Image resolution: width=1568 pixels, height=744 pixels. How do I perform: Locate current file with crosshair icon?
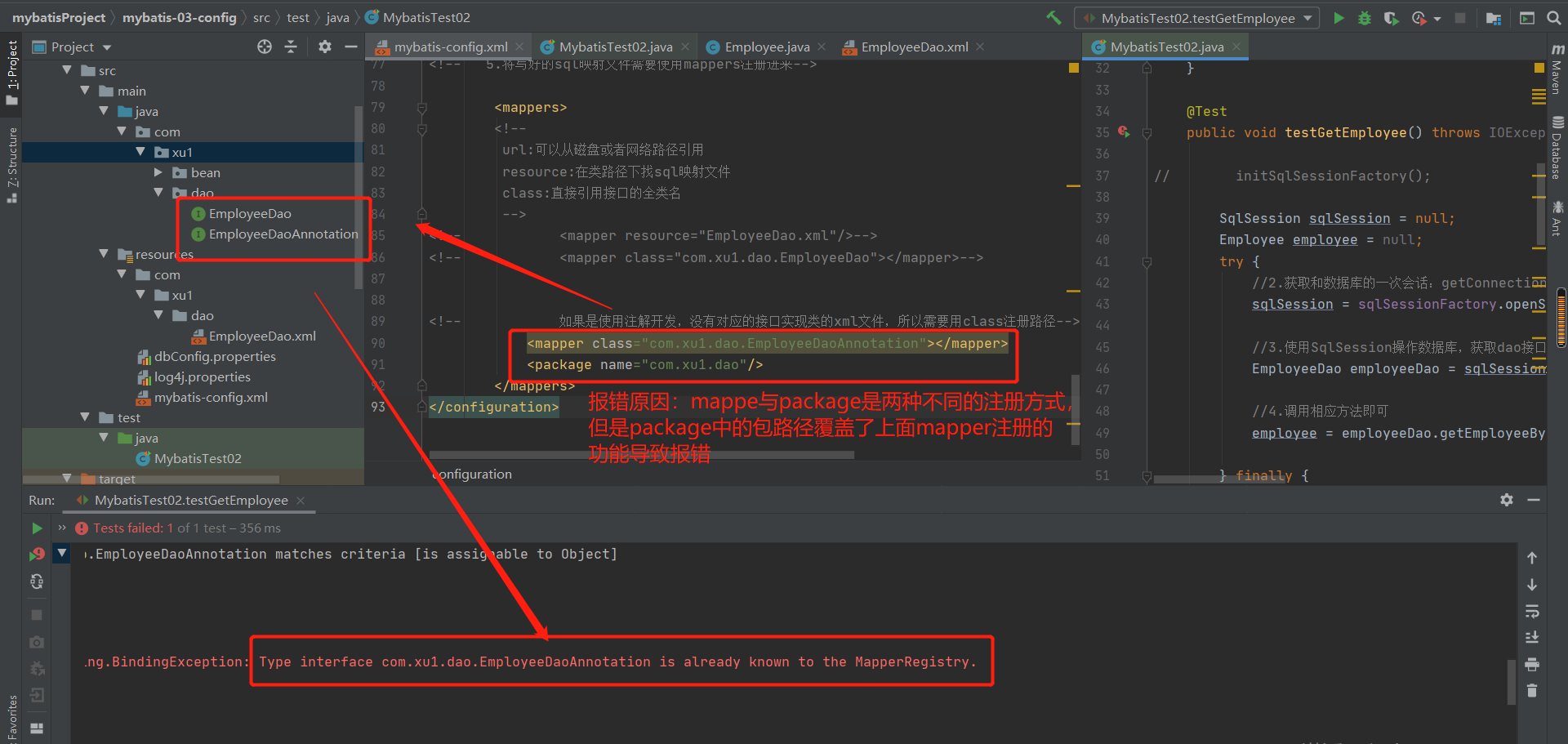pyautogui.click(x=265, y=47)
